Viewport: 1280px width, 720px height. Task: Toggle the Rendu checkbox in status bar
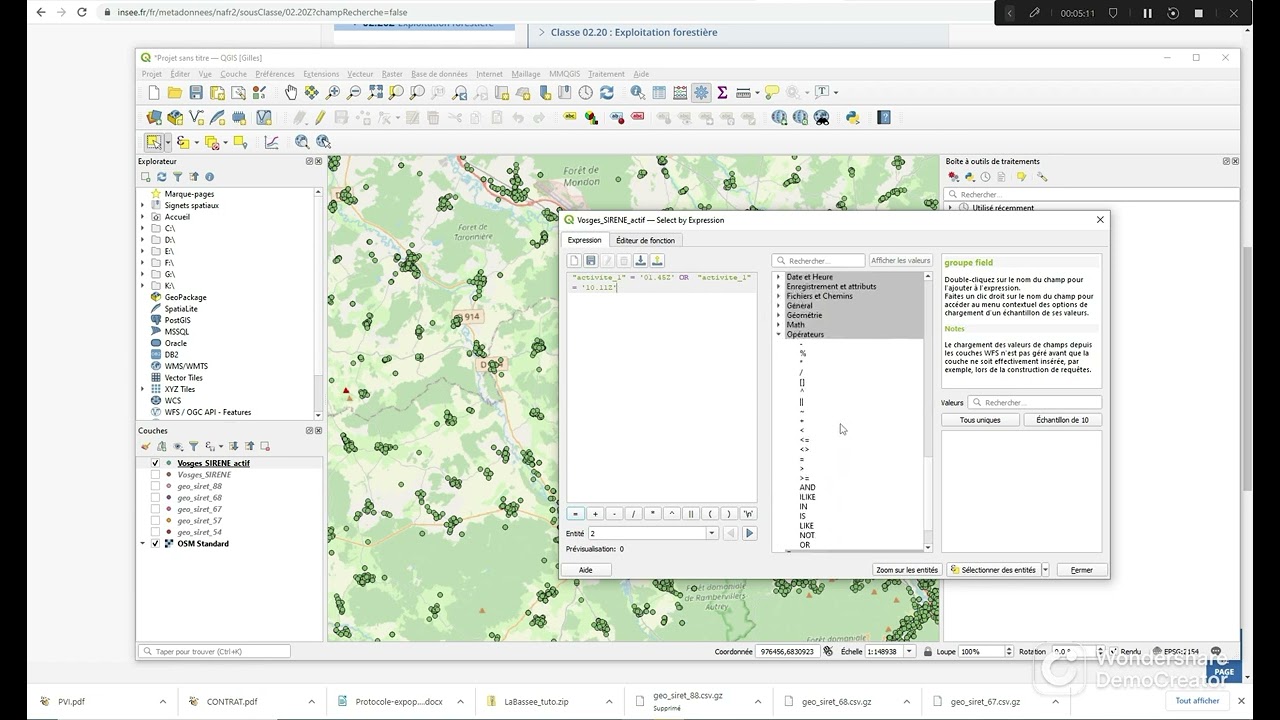1112,651
